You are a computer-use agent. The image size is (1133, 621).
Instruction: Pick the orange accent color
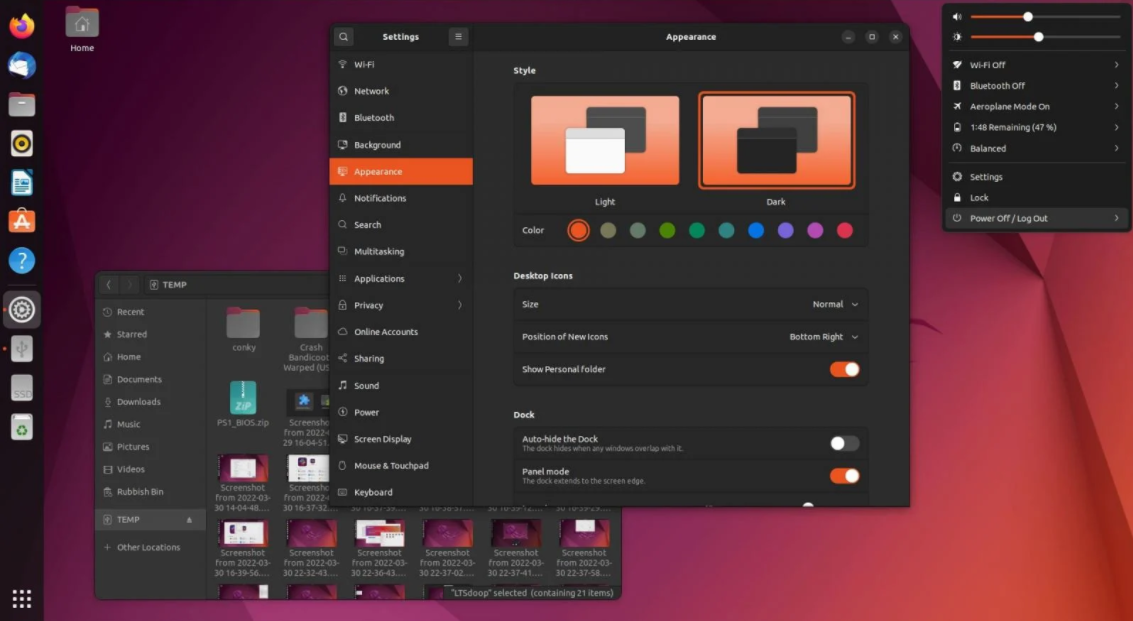coord(578,231)
